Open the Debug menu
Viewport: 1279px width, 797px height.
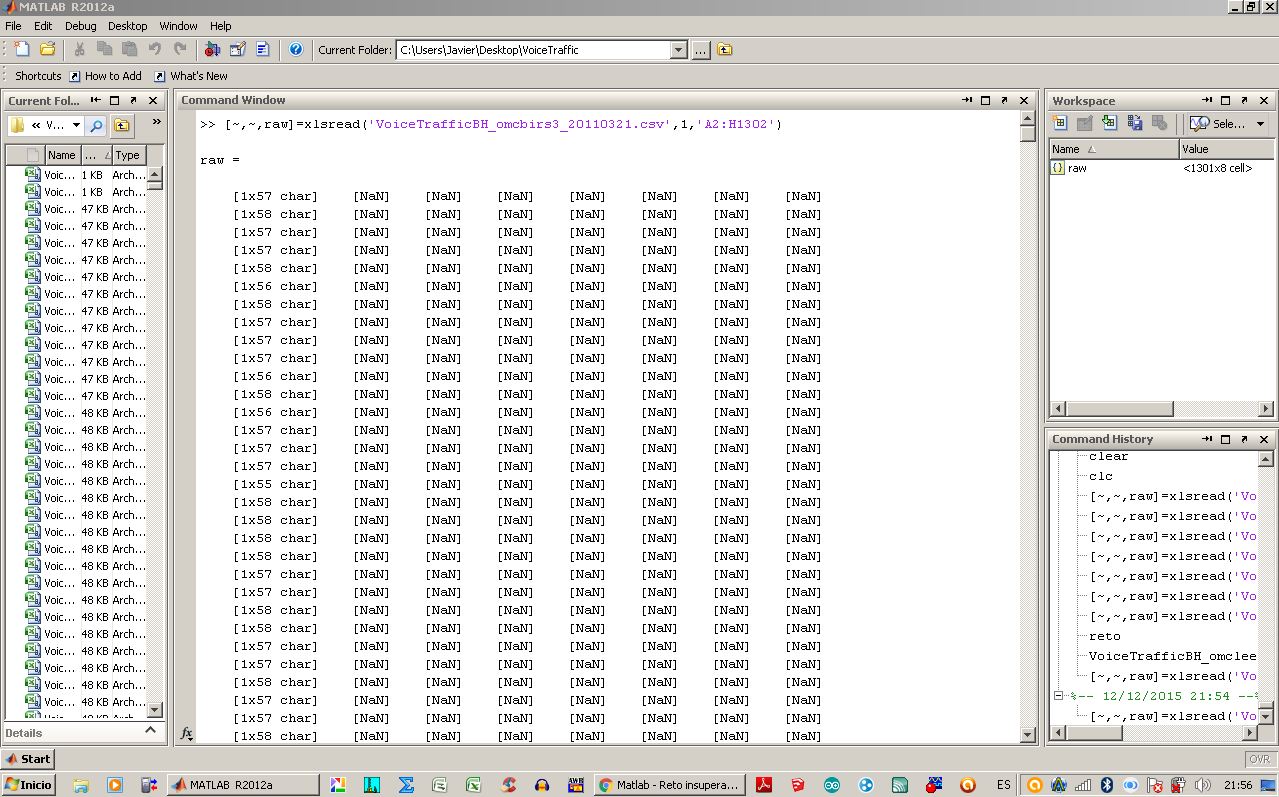pos(81,26)
